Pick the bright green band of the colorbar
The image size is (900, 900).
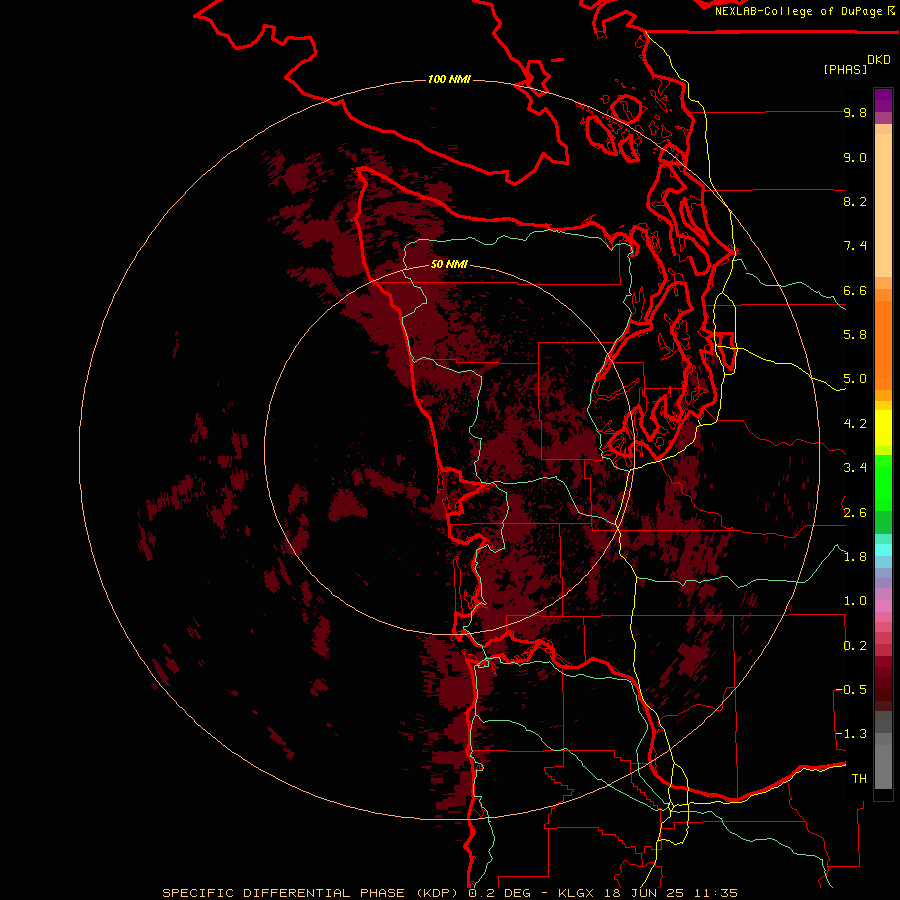pos(883,482)
